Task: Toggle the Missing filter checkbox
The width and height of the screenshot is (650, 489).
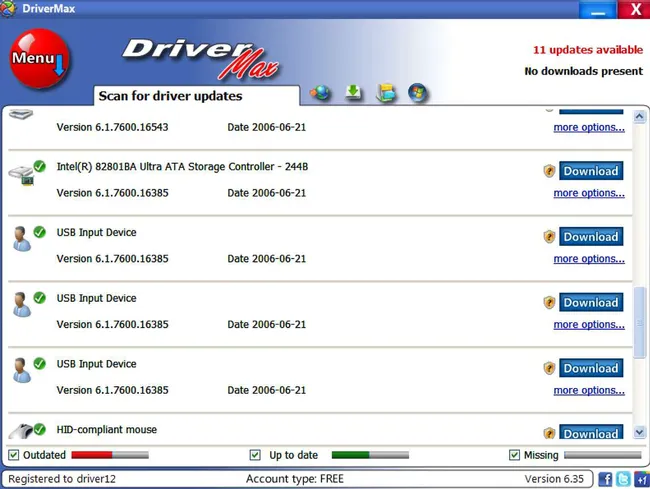Action: coord(514,455)
